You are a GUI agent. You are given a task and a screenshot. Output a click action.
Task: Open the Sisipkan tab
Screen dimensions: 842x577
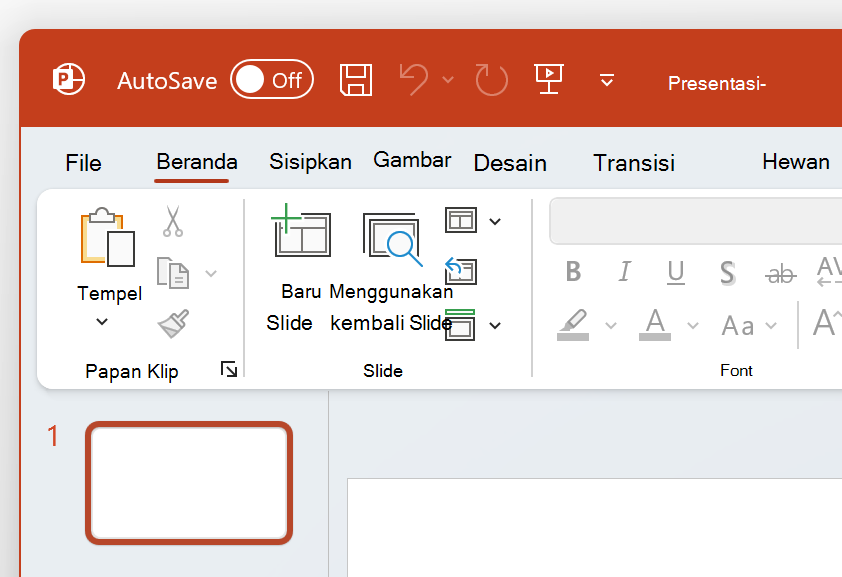pos(310,162)
